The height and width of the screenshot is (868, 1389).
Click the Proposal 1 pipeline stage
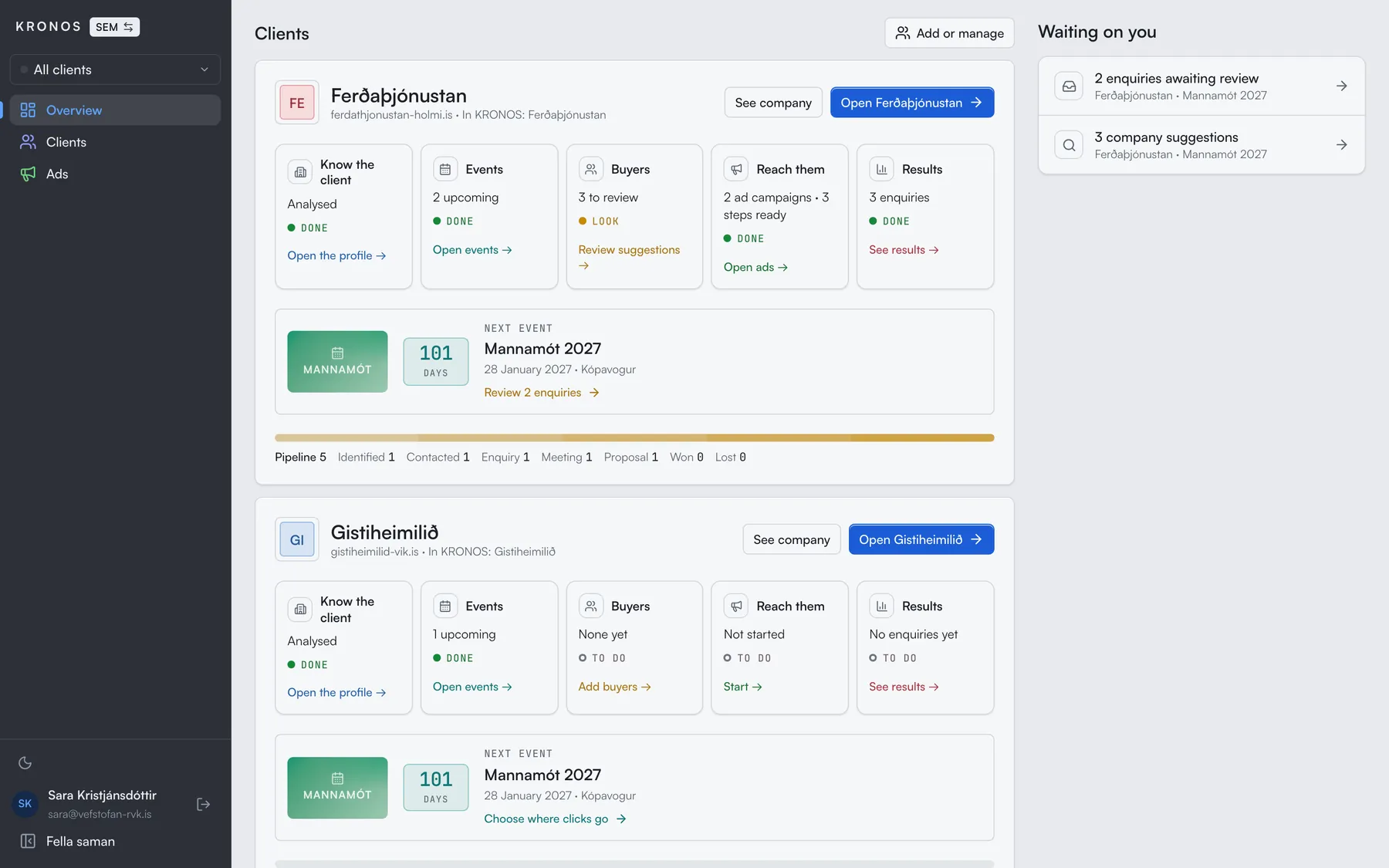click(630, 457)
